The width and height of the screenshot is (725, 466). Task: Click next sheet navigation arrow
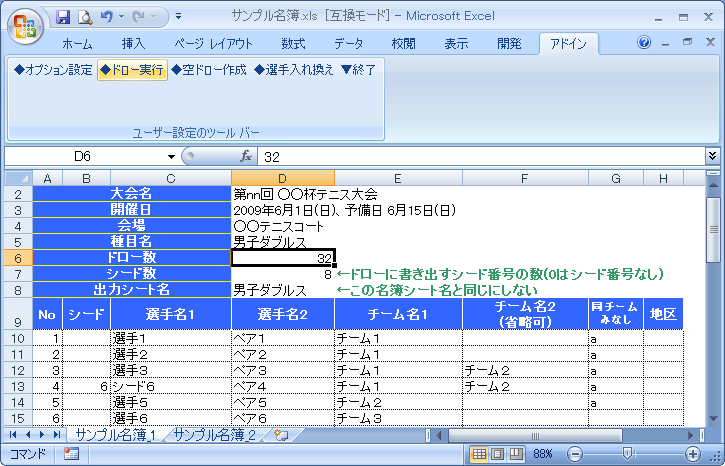(x=42, y=435)
